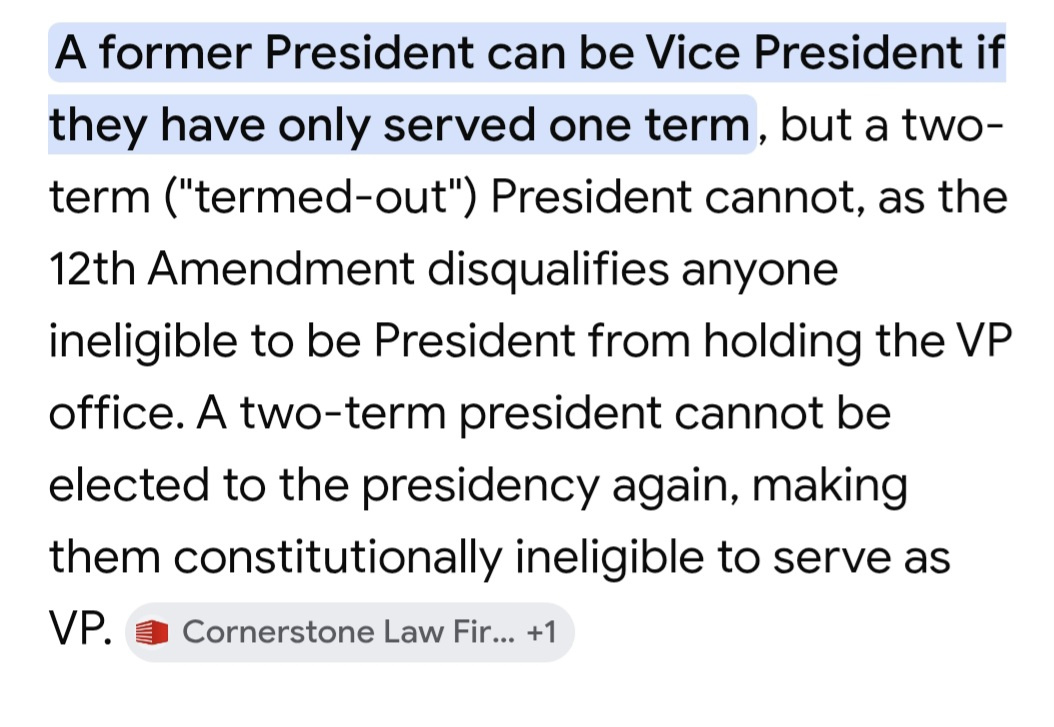Click the phrase 'A two-term president cannot be'
This screenshot has height=727, width=1054.
[544, 413]
